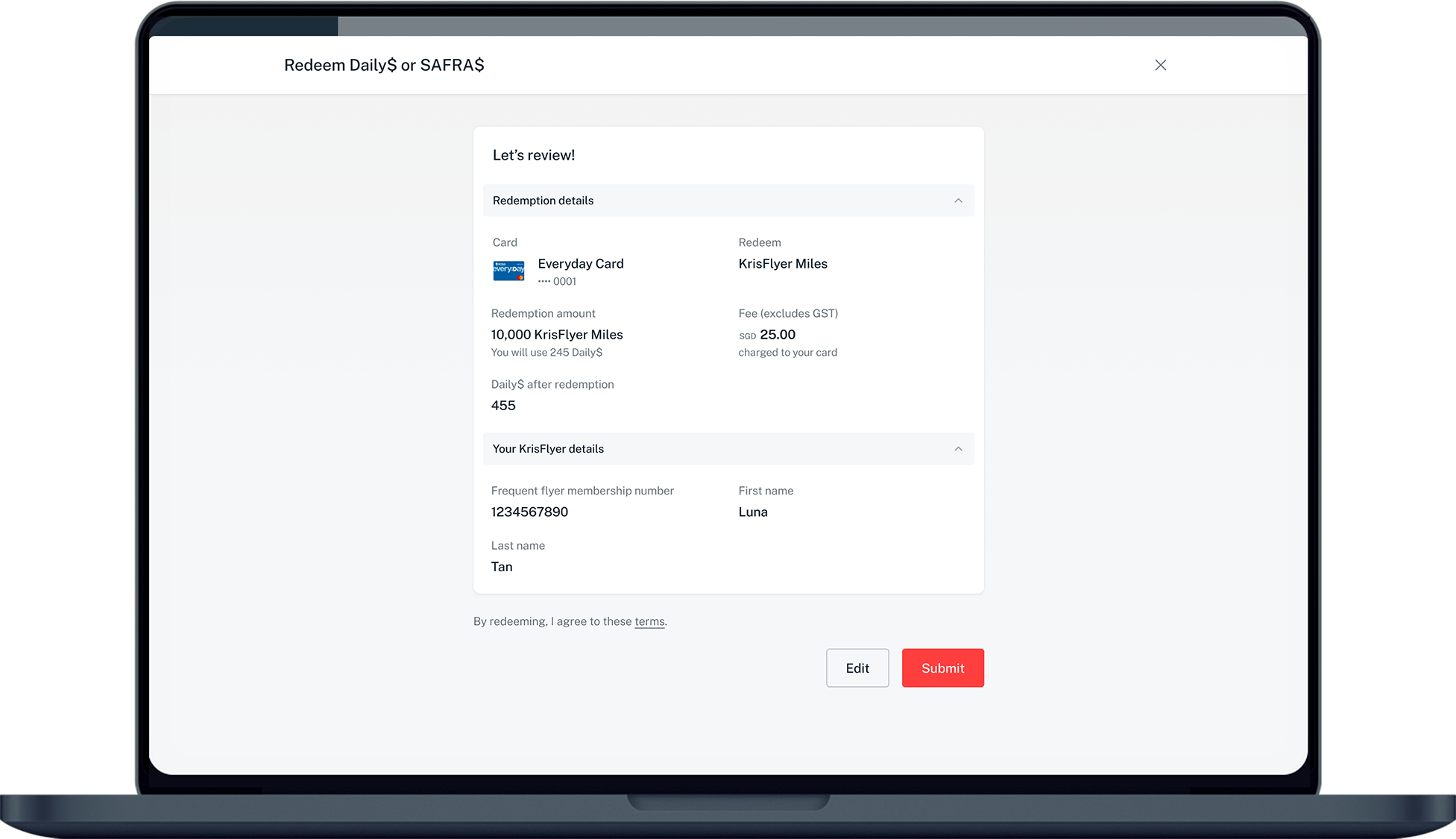The image size is (1456, 839).
Task: Click the masked card number 0001
Action: tap(558, 282)
